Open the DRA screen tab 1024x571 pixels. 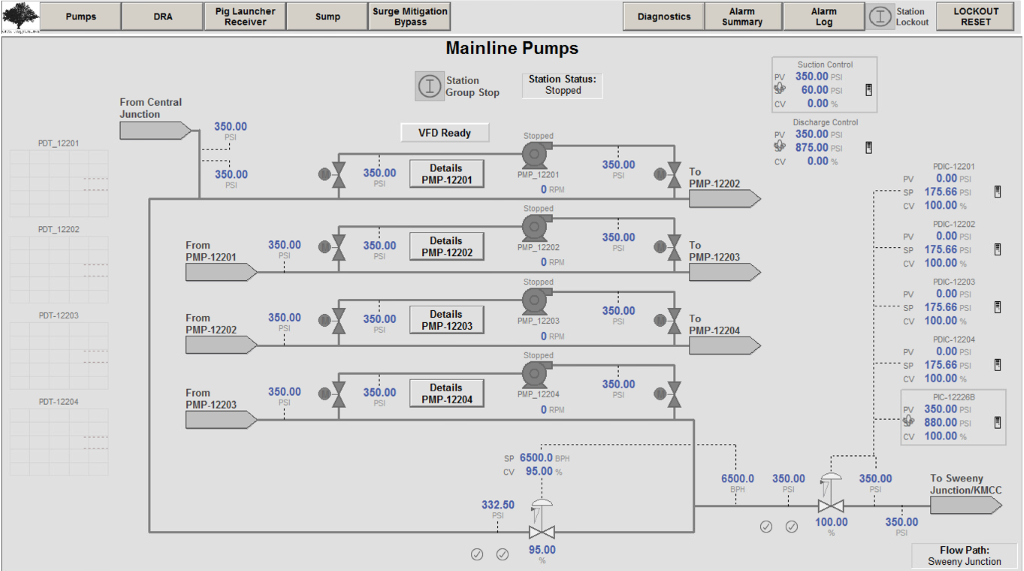pos(162,16)
